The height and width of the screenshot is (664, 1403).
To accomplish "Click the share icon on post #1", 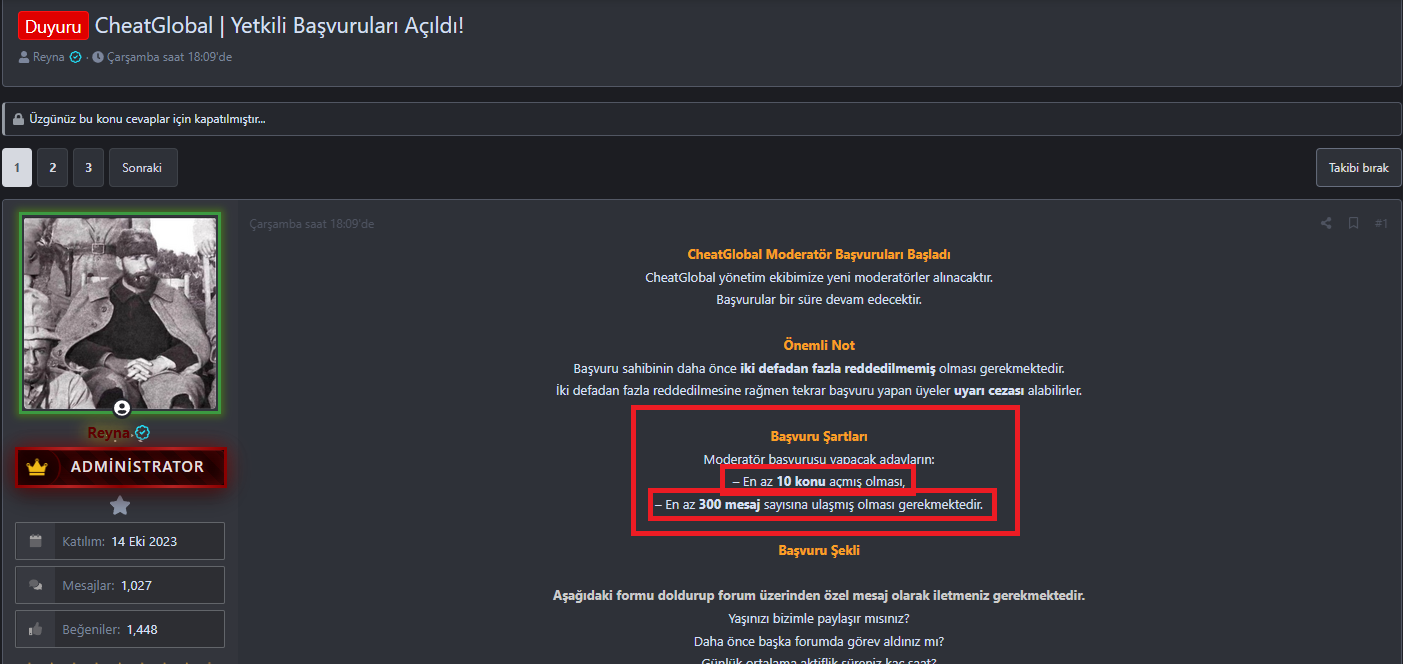I will (1326, 223).
